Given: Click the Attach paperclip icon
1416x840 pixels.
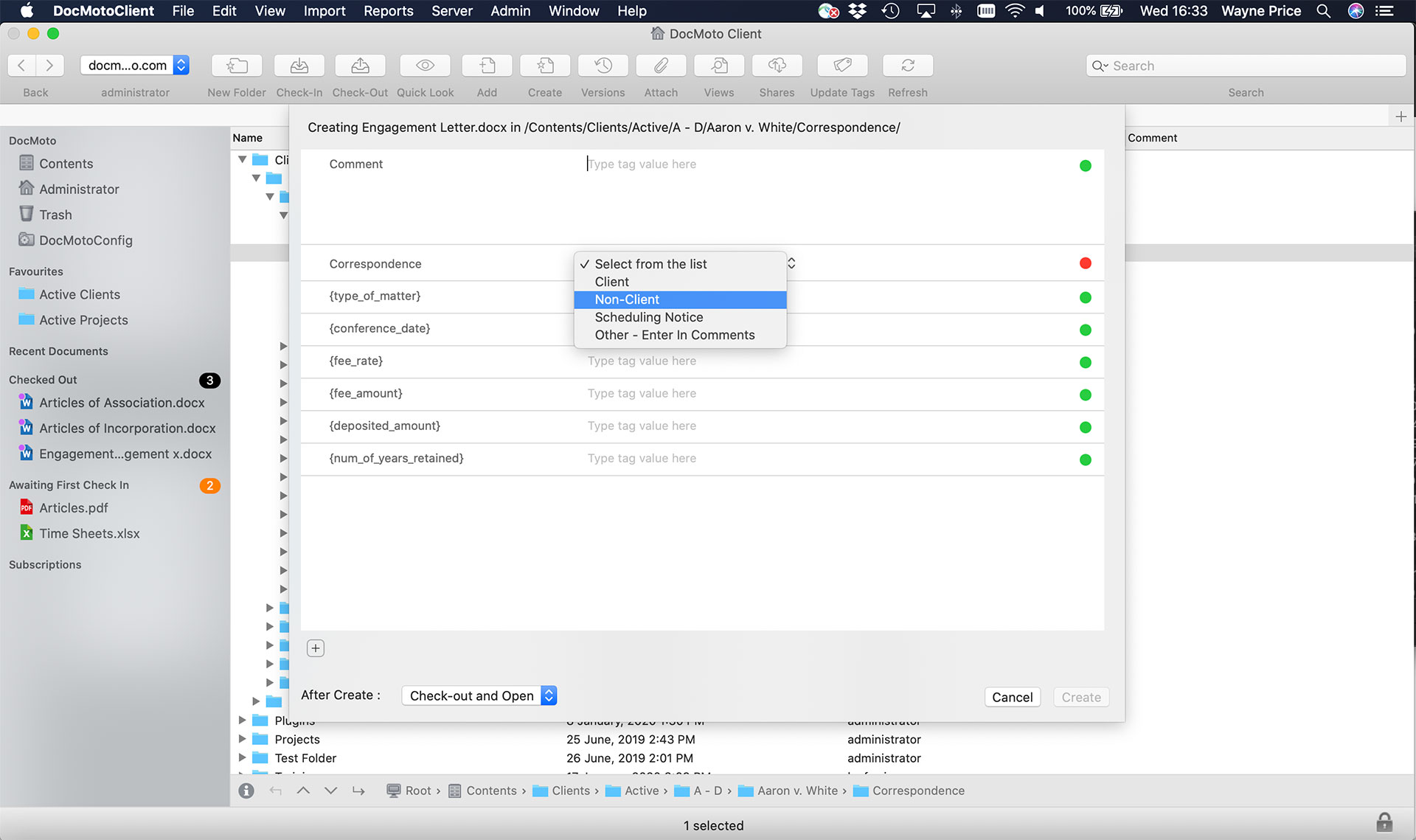Looking at the screenshot, I should (x=661, y=66).
